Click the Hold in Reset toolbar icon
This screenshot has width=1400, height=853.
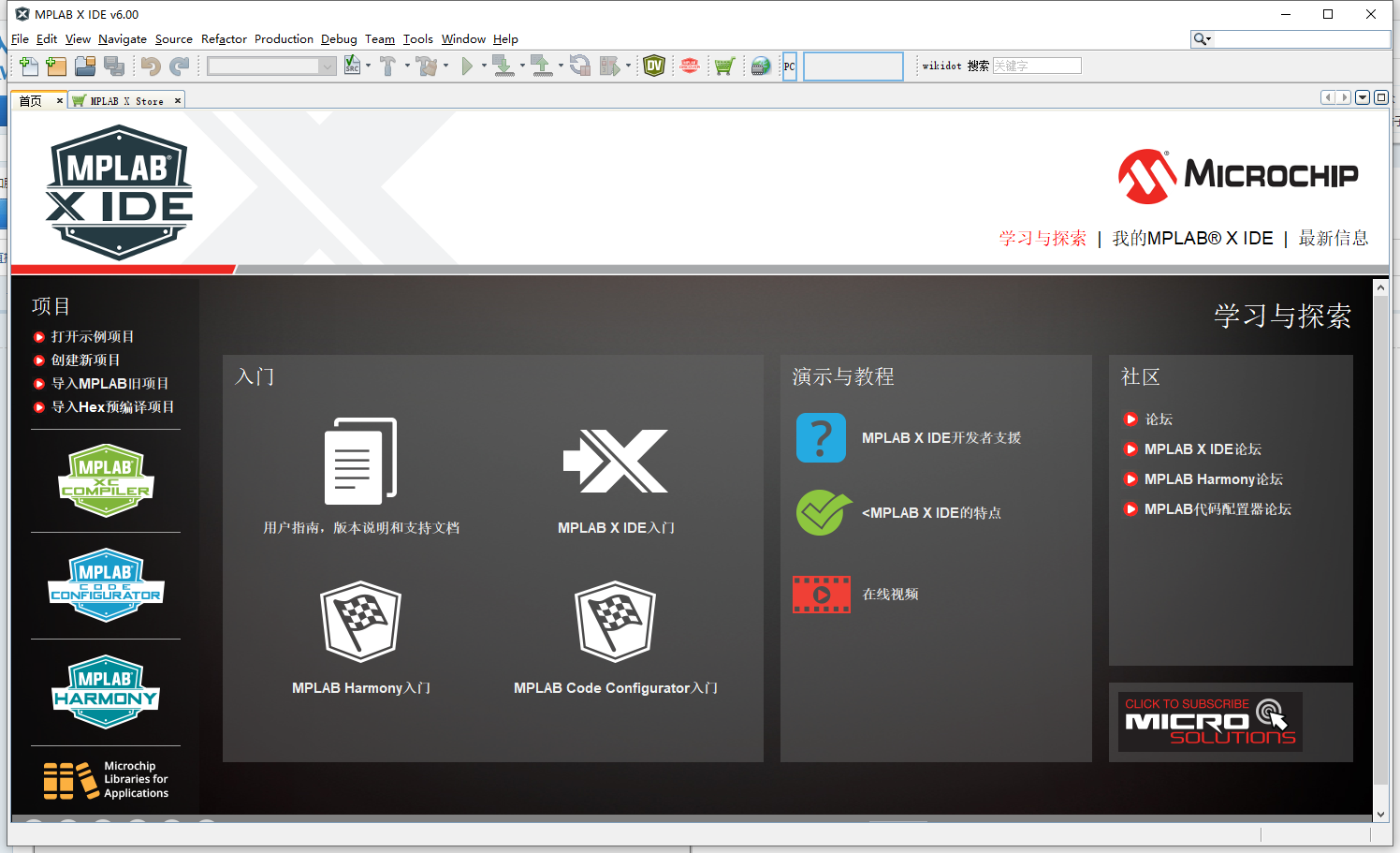pos(580,66)
